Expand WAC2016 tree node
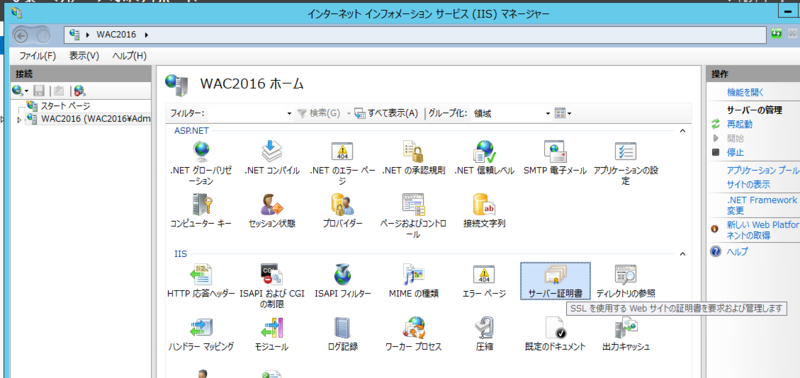Screen dimensions: 800x378 19,119
